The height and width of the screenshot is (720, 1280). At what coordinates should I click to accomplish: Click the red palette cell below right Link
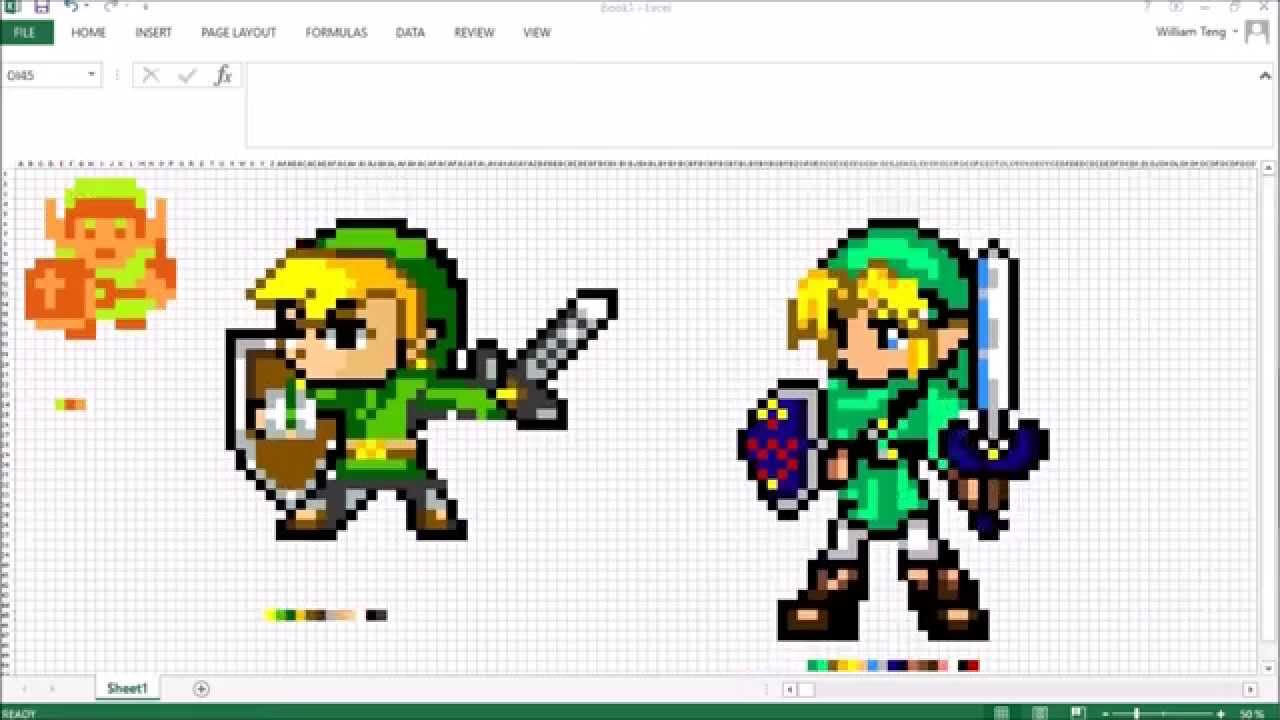pyautogui.click(x=974, y=665)
